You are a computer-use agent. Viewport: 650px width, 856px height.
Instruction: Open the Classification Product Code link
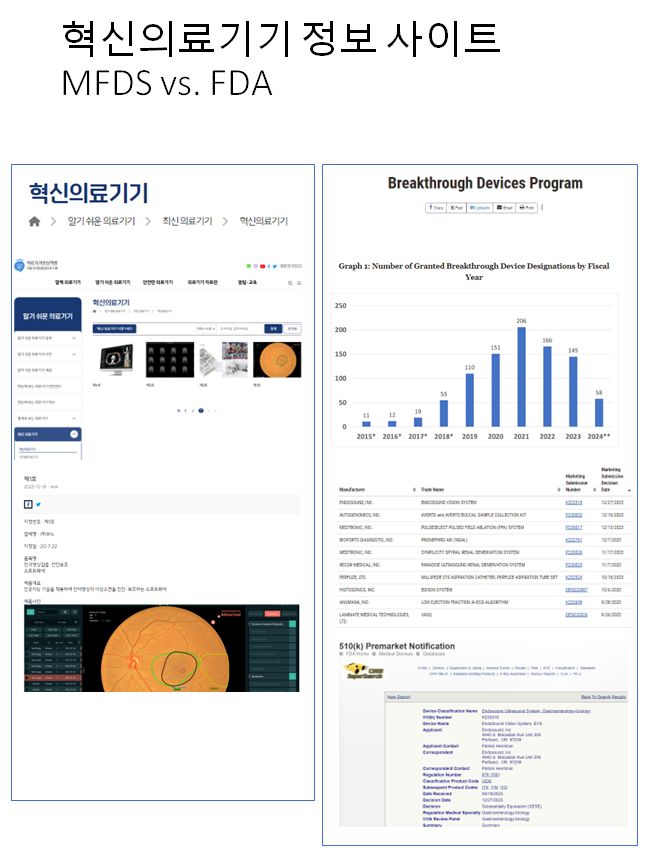point(486,782)
